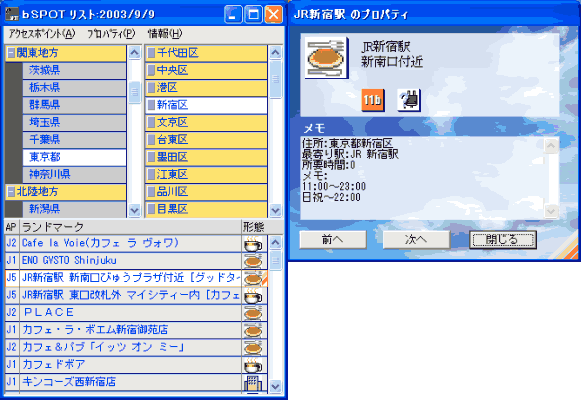Click the prefecture tree scrollbar thumb

[135, 92]
